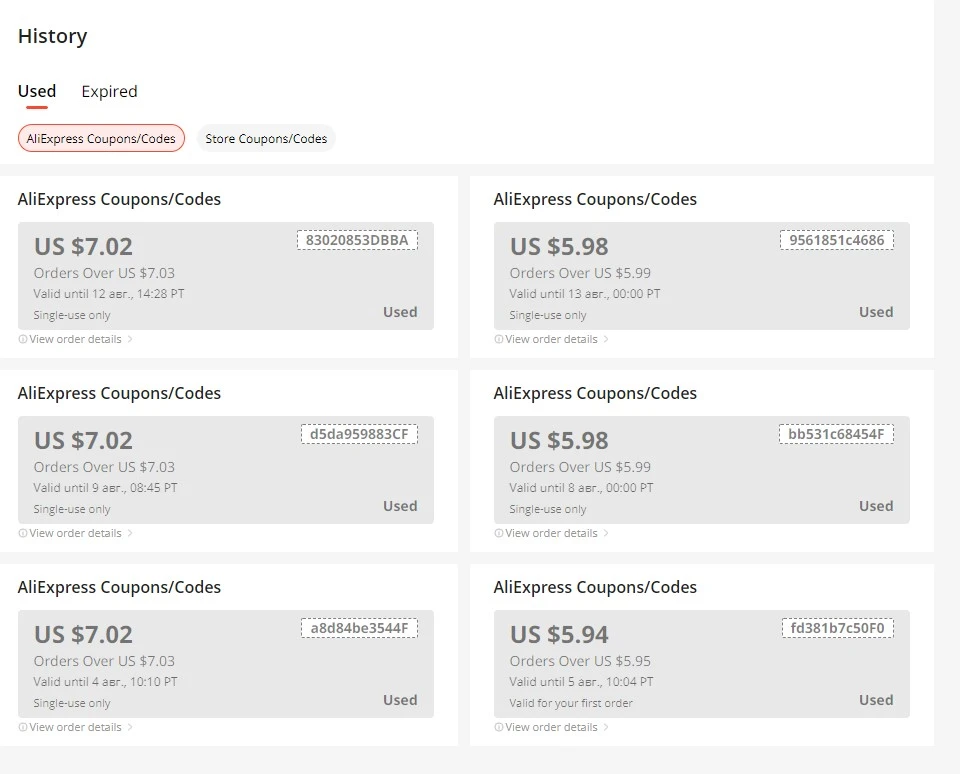This screenshot has height=774, width=960.
Task: Switch to the Expired tab
Action: 109,92
